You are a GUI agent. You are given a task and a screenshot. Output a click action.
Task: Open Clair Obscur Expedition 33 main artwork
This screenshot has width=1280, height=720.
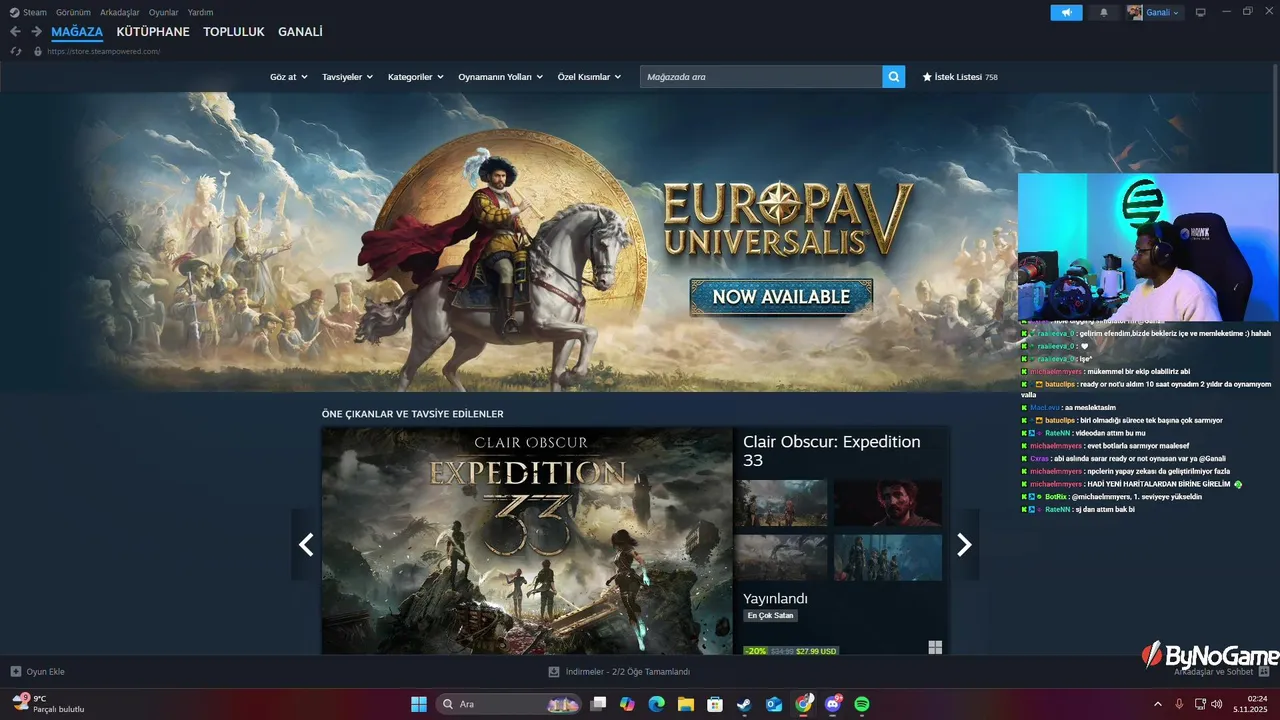tap(527, 541)
